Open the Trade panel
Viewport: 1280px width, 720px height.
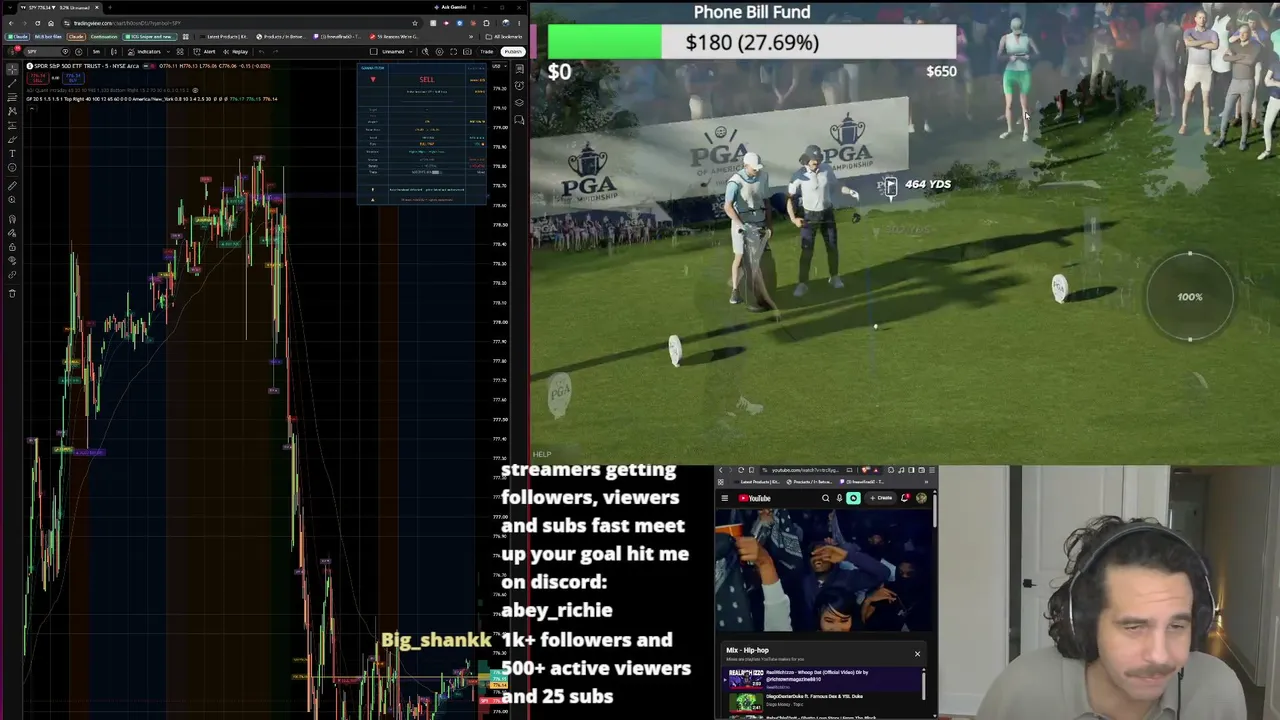[488, 52]
